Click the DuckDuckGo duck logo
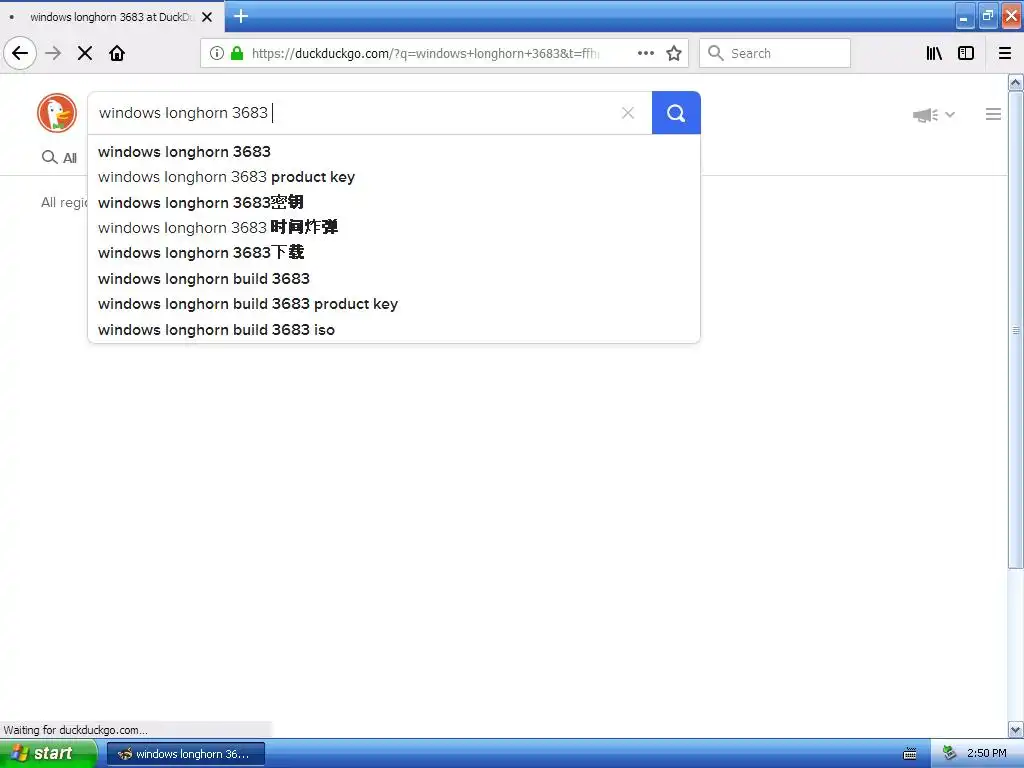1024x768 pixels. [x=57, y=113]
